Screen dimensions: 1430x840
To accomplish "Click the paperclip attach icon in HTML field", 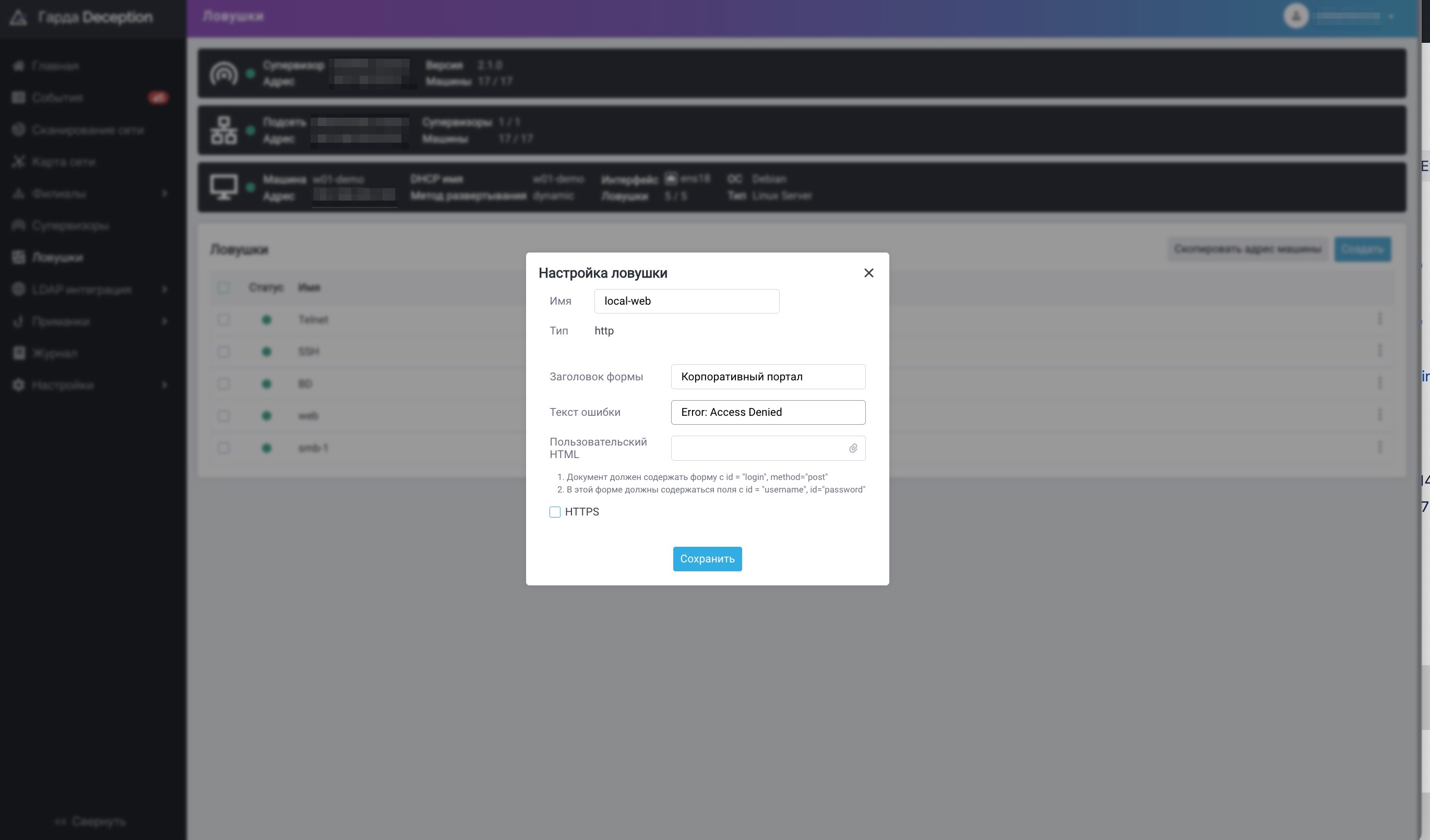I will 853,448.
